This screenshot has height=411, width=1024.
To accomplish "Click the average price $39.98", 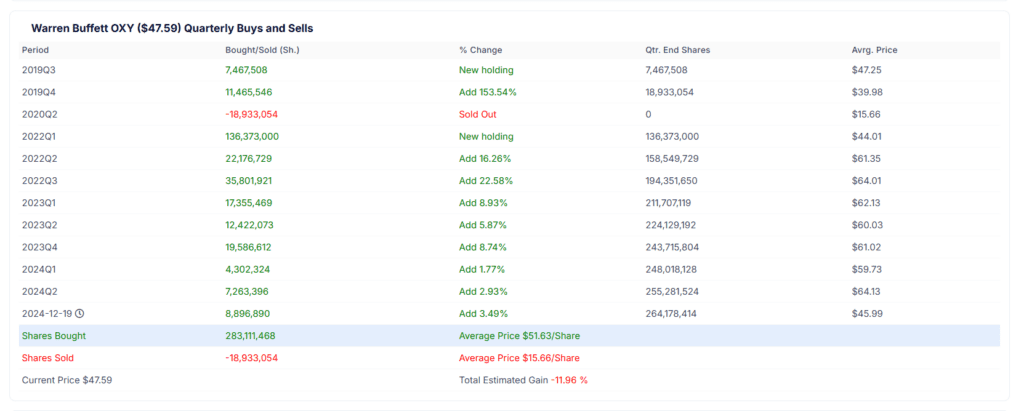I will tap(867, 92).
